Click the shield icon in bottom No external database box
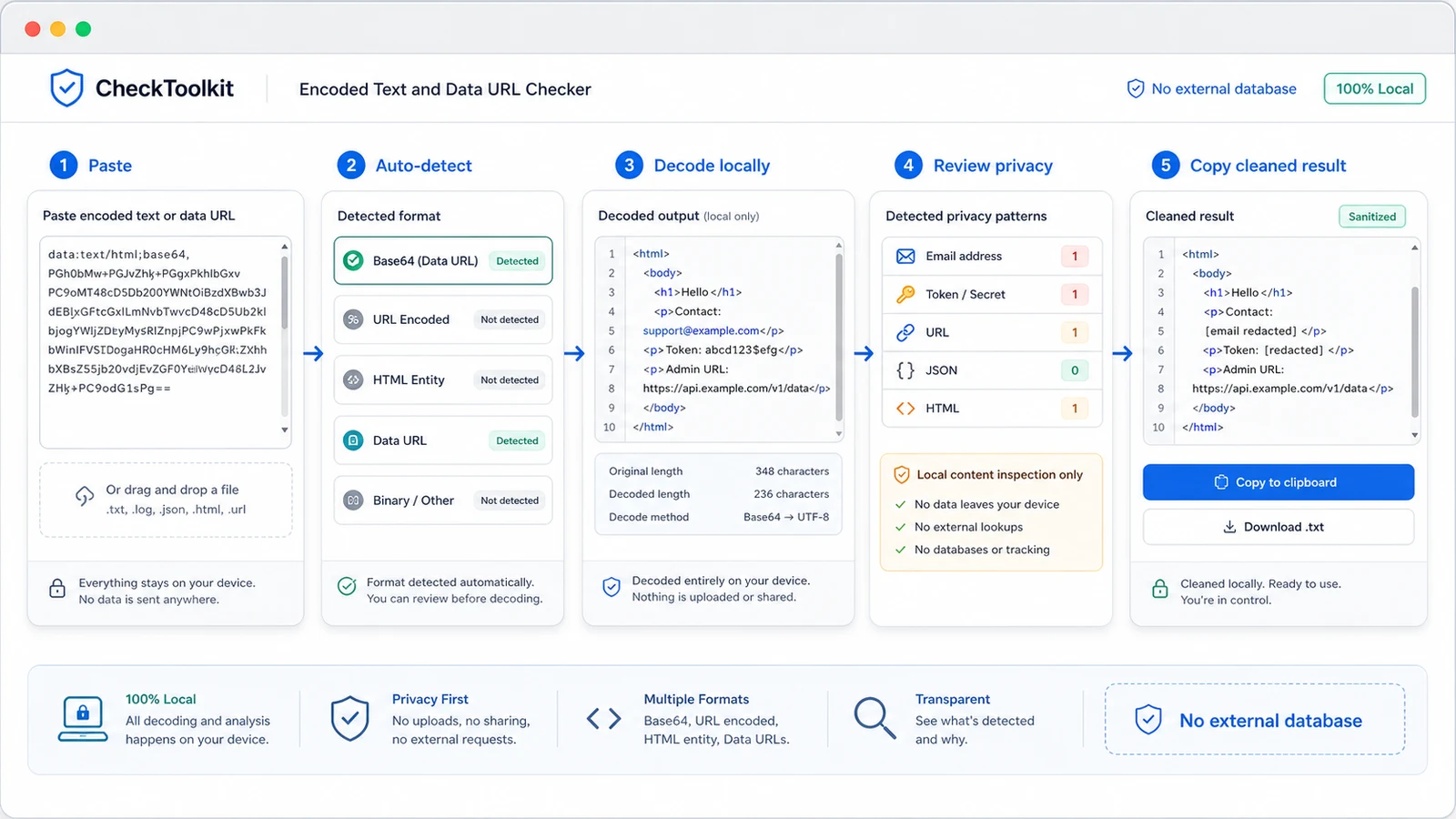Screen dimensions: 1456x819 1148,720
